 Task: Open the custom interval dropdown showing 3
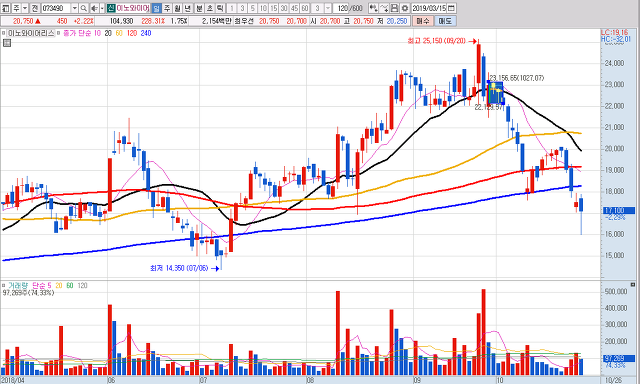point(328,8)
